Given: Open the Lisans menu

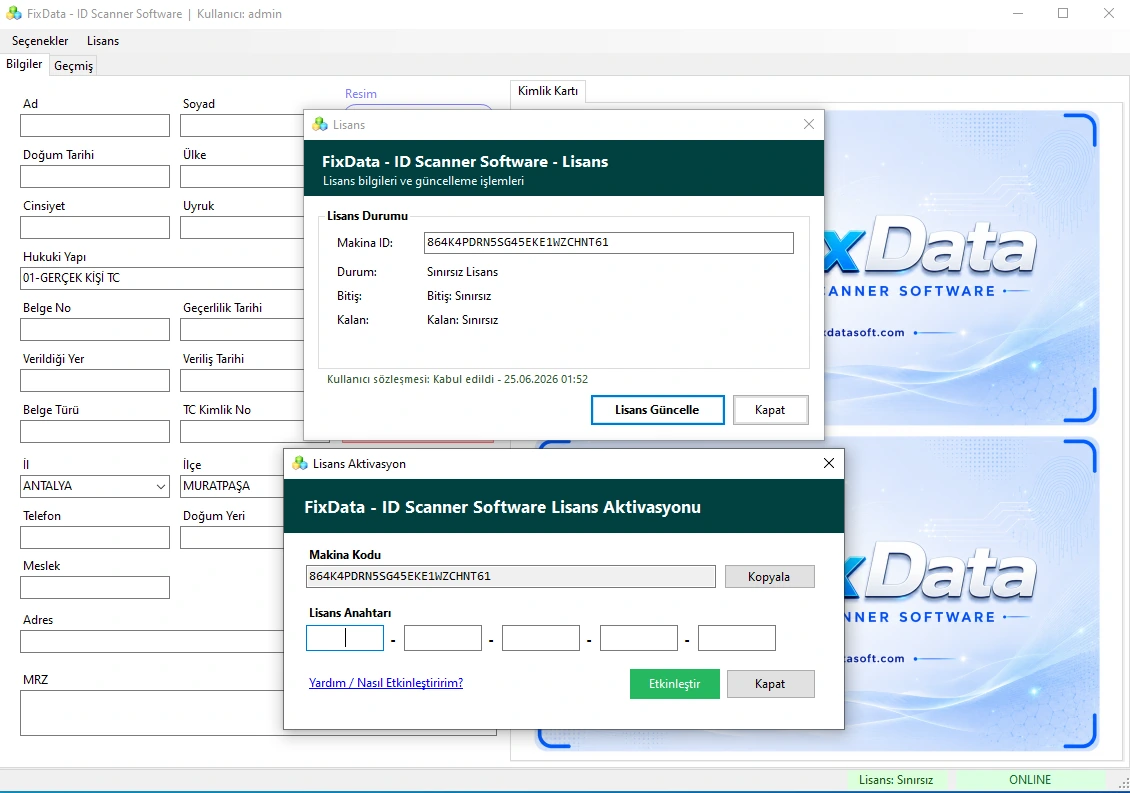Looking at the screenshot, I should coord(103,41).
